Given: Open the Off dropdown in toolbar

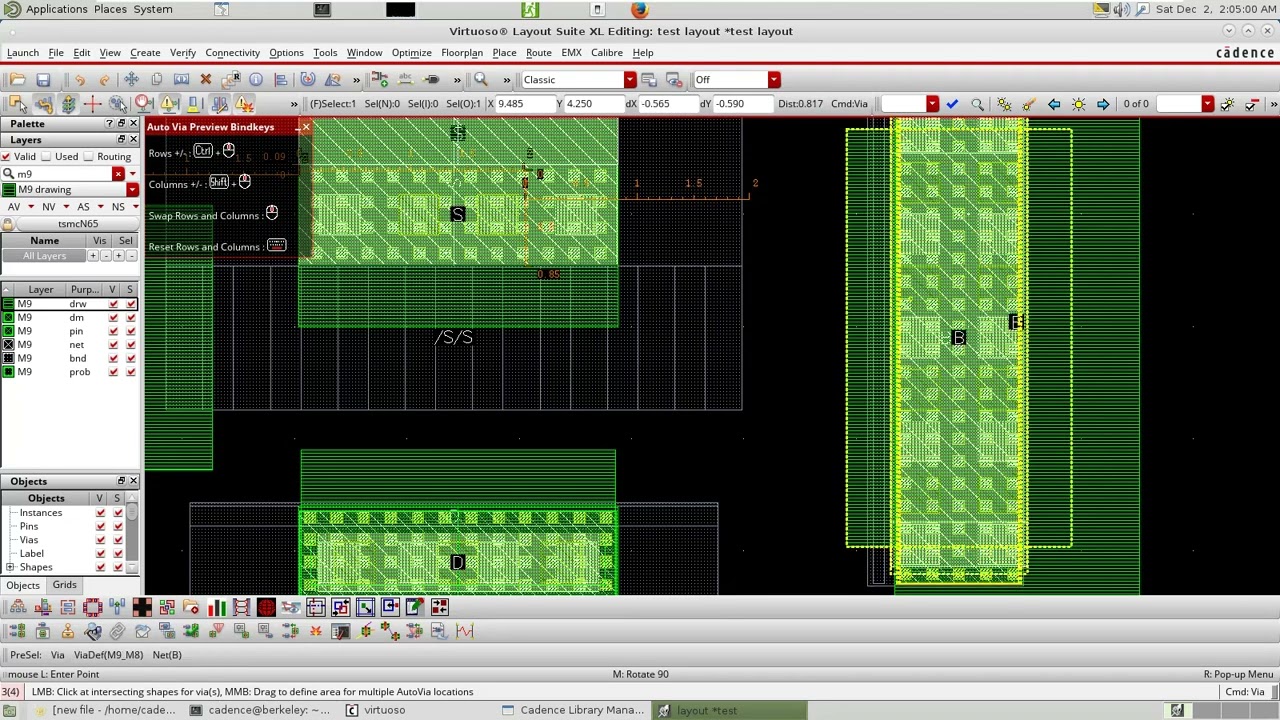Looking at the screenshot, I should tap(774, 80).
